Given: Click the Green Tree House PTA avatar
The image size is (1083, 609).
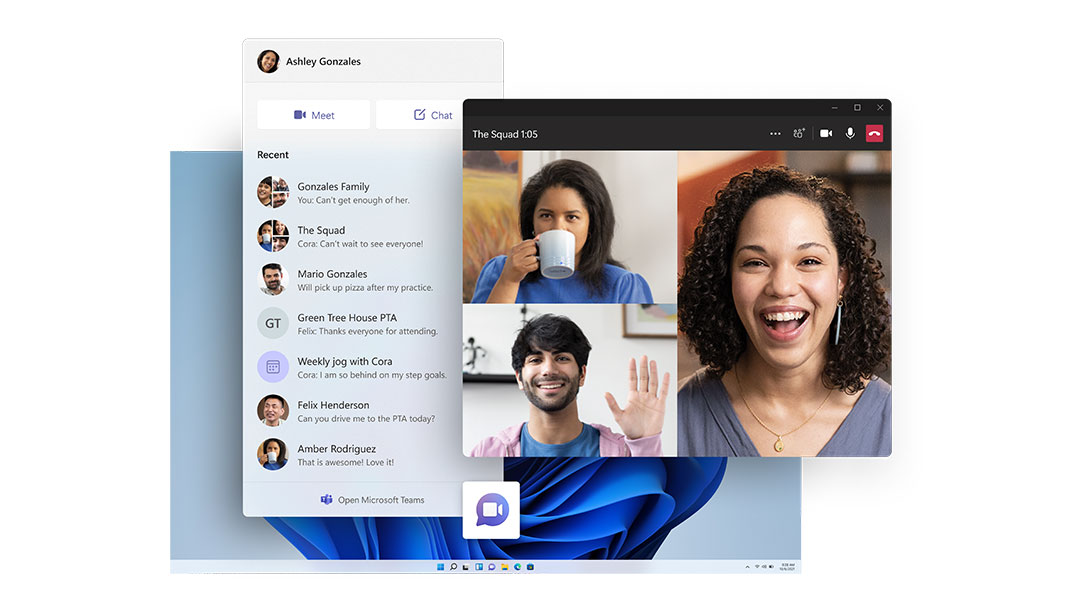Looking at the screenshot, I should (x=273, y=323).
